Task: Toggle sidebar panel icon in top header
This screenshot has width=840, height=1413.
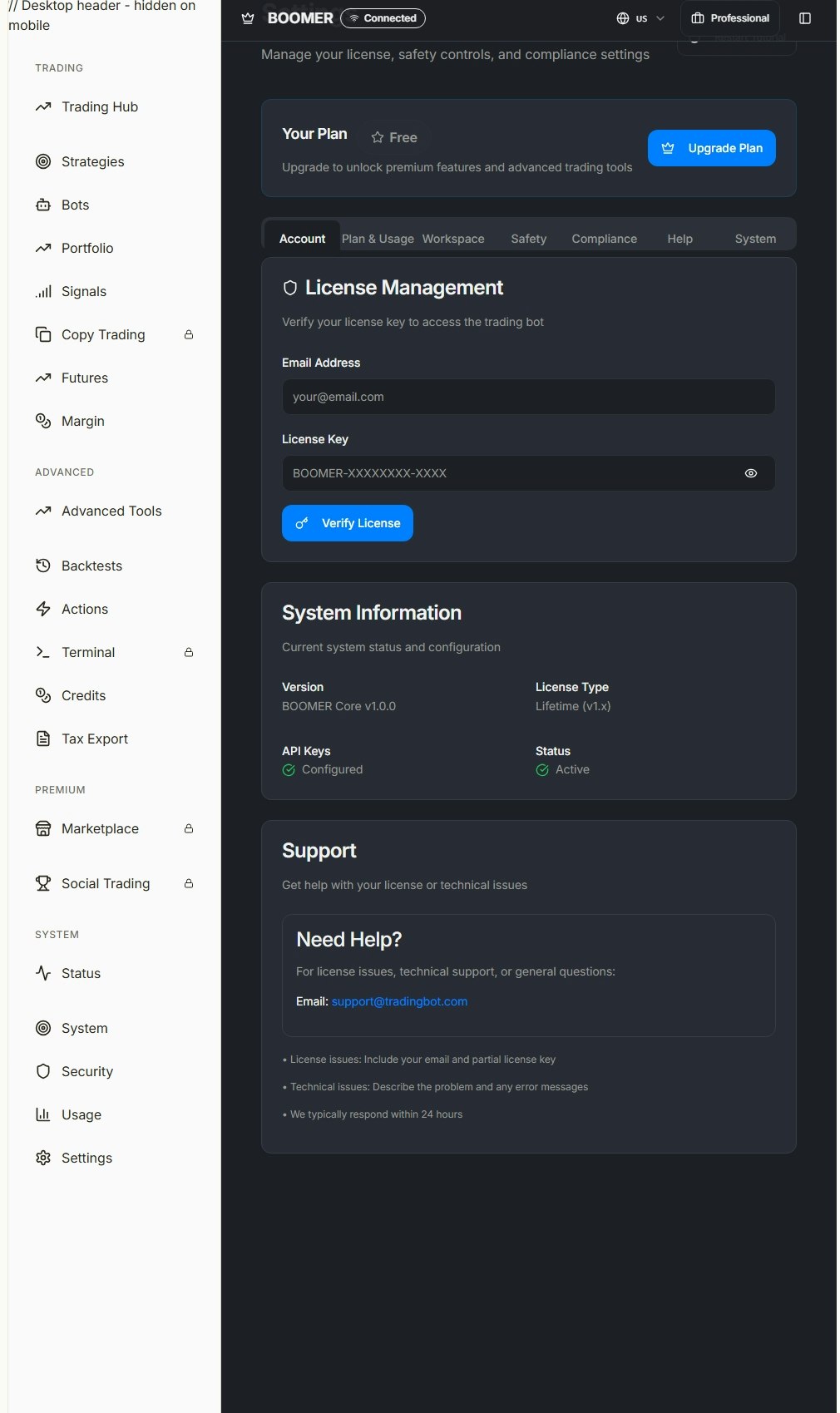Action: 804,18
